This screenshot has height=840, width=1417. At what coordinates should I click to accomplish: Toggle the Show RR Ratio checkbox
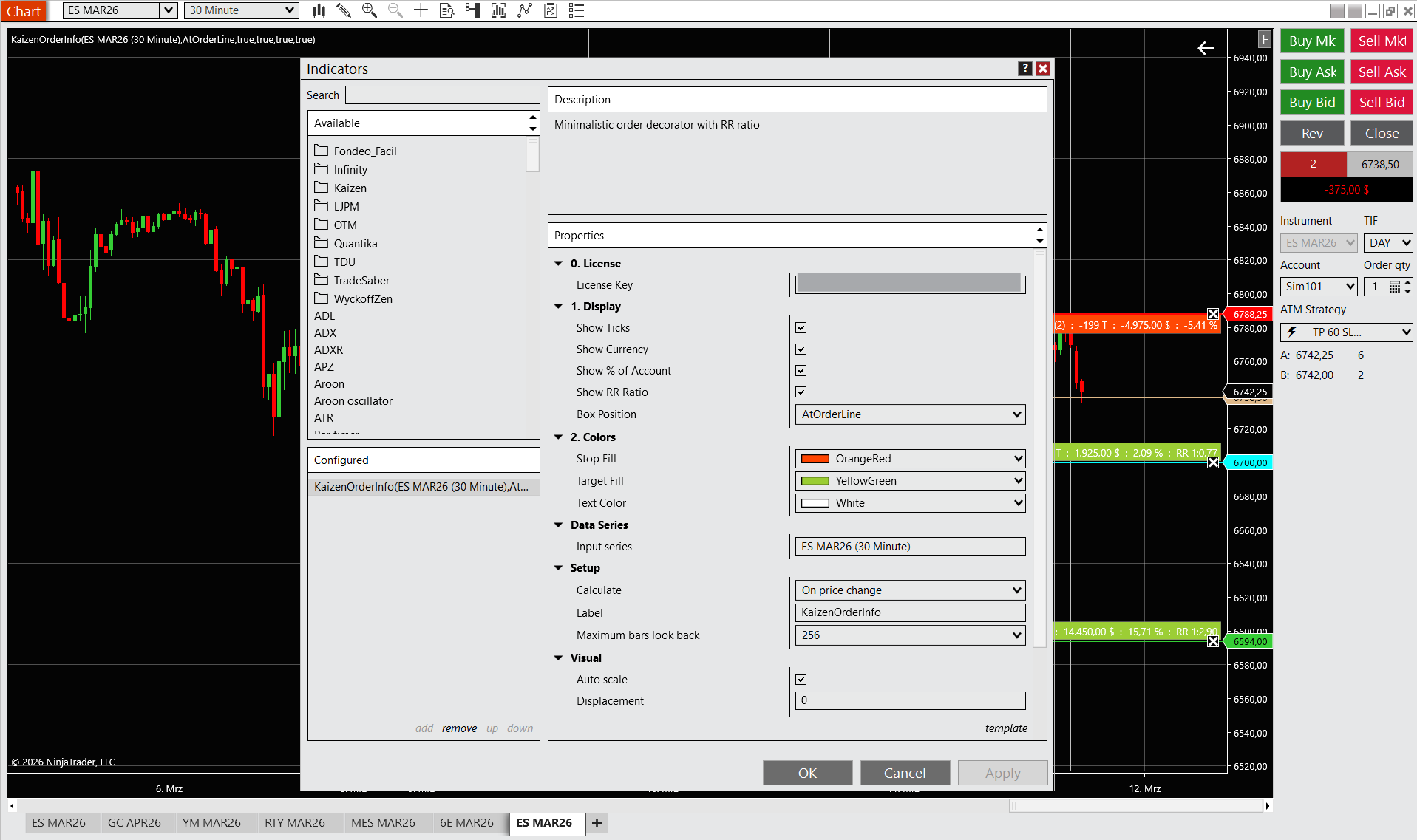point(801,392)
